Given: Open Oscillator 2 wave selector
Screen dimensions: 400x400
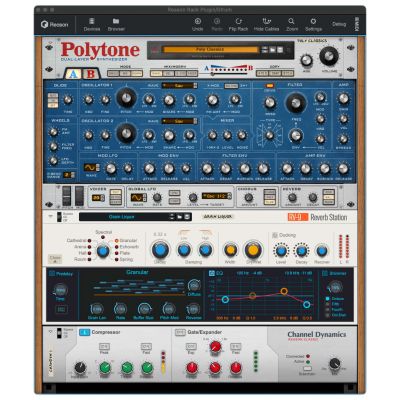Looking at the screenshot, I should coord(179,121).
